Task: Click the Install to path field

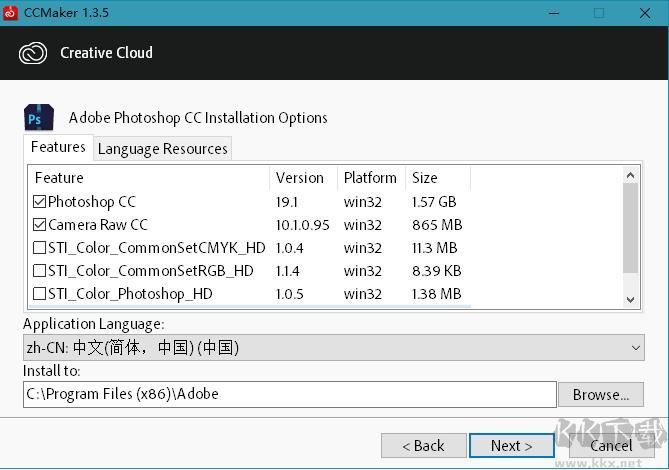Action: 289,394
